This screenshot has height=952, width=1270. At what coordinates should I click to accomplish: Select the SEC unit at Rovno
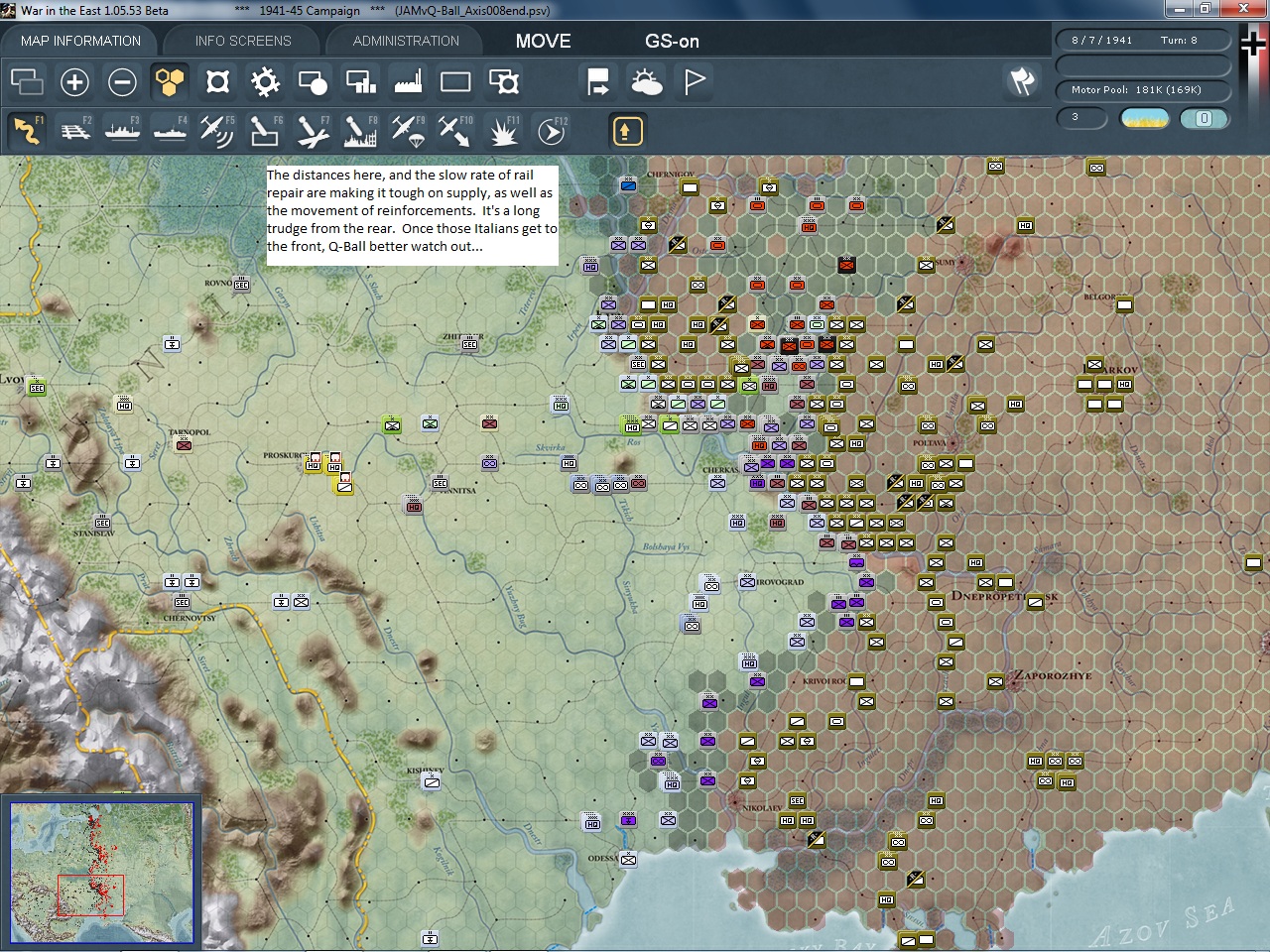point(241,284)
